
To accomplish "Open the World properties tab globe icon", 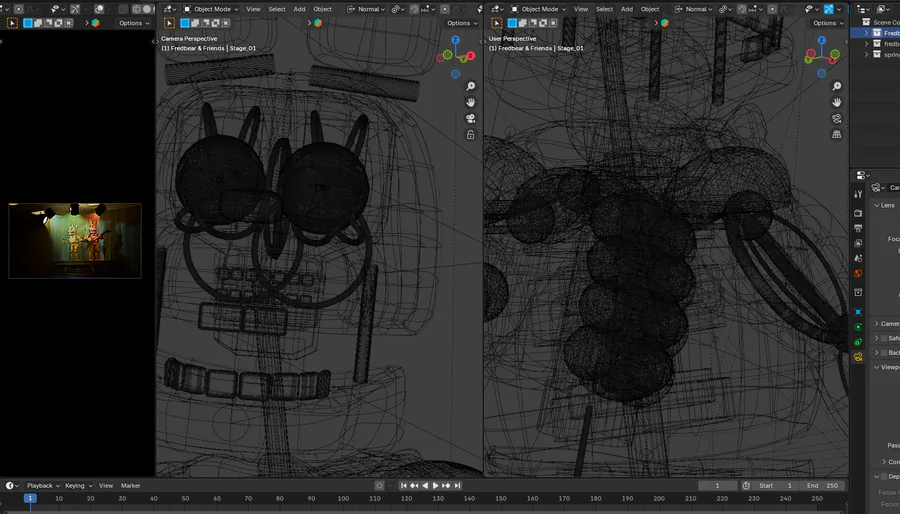I will [x=858, y=273].
